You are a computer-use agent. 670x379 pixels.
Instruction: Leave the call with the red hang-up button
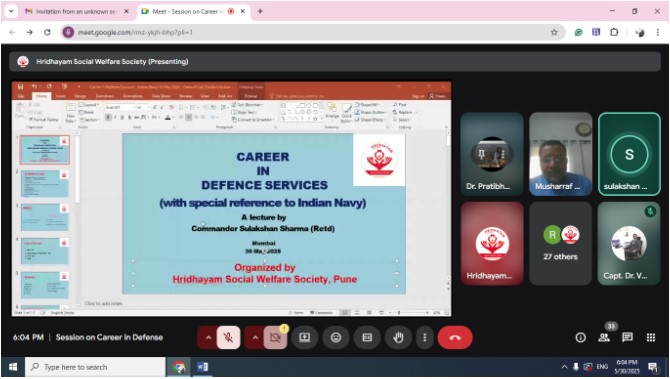tap(455, 338)
